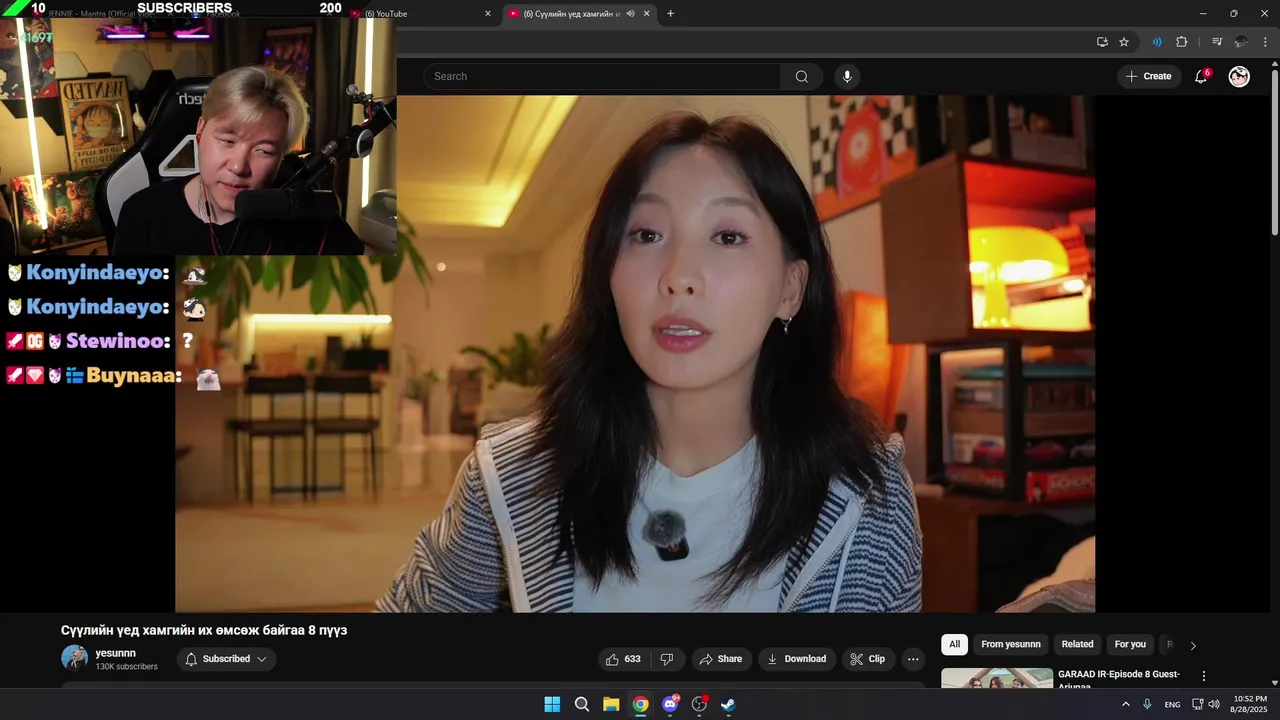Open the Extensions puzzle icon
This screenshot has width=1280, height=720.
coord(1181,42)
